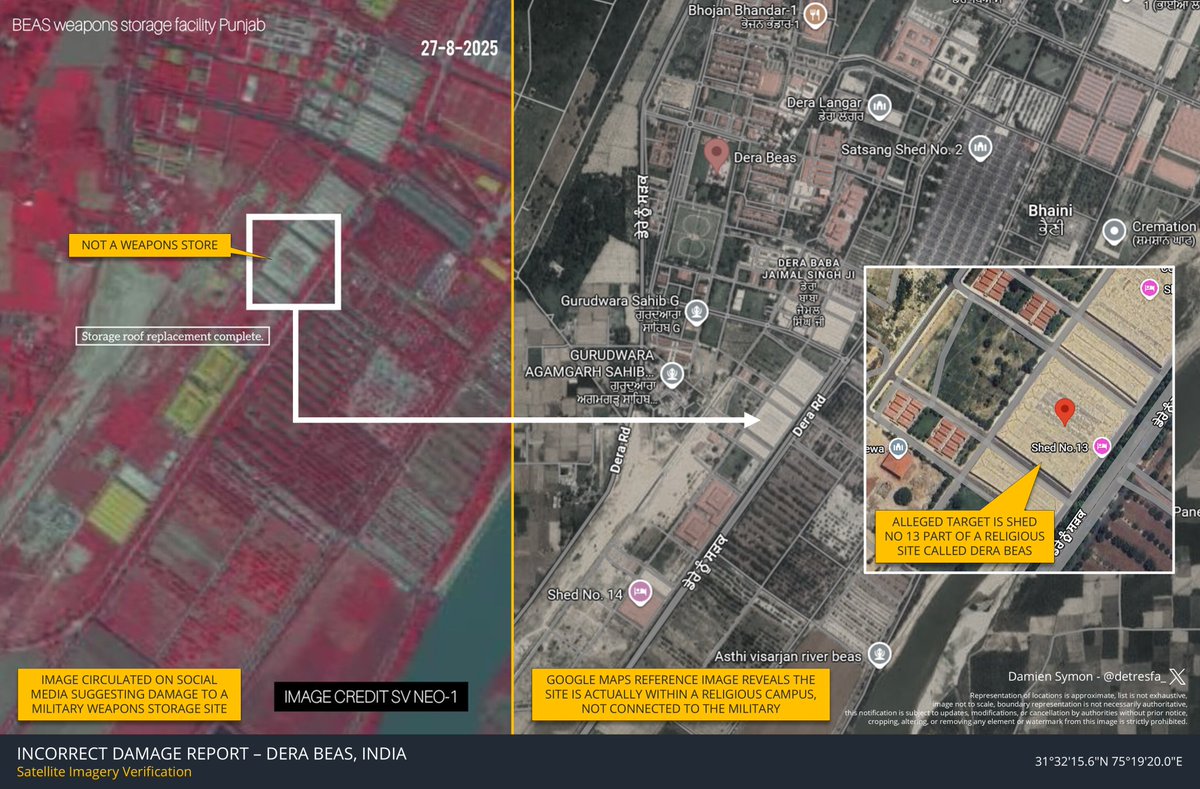
Task: Click the pink Shed No. 14 lodging icon
Action: click(640, 591)
